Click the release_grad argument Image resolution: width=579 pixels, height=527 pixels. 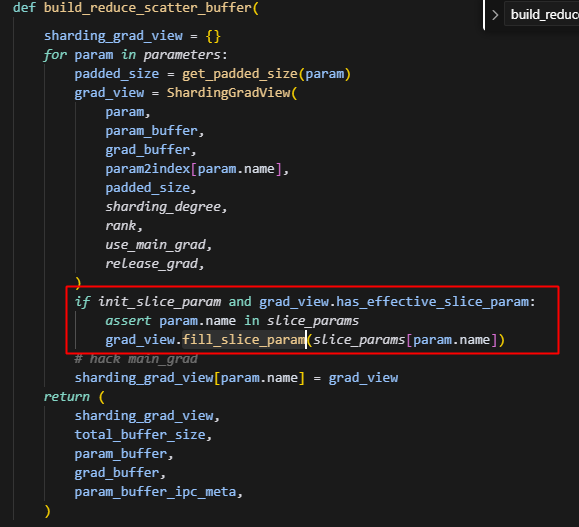point(152,264)
